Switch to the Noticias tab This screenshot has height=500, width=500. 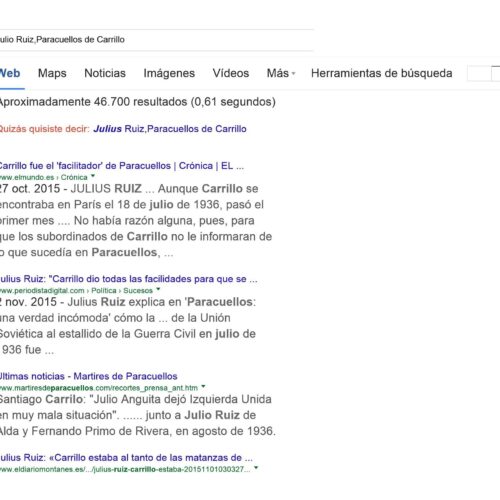(105, 73)
